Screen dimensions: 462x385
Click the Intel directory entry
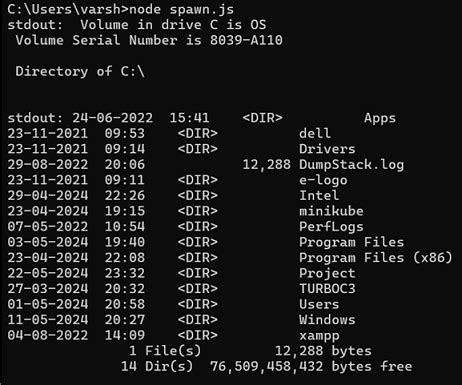pyautogui.click(x=319, y=195)
